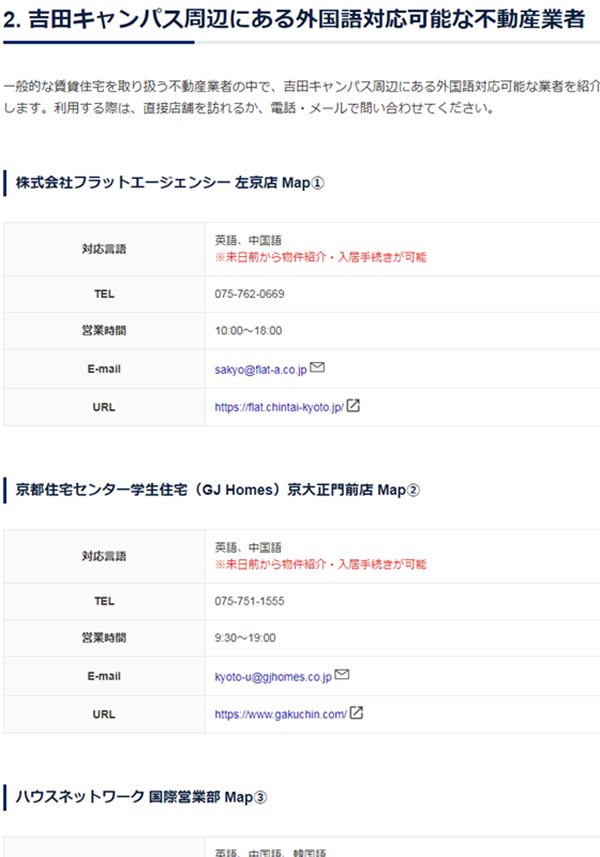The width and height of the screenshot is (600, 857).
Task: Open the https://flat.chintai-kyoto.jp/ link
Action: click(279, 407)
